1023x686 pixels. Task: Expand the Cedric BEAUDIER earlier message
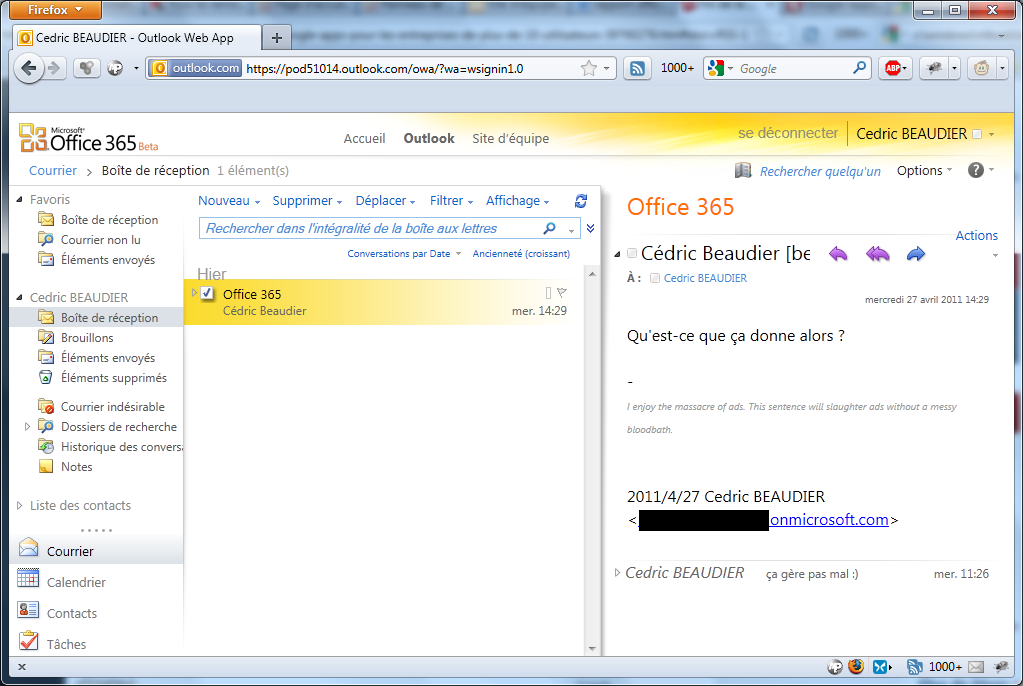coord(617,572)
